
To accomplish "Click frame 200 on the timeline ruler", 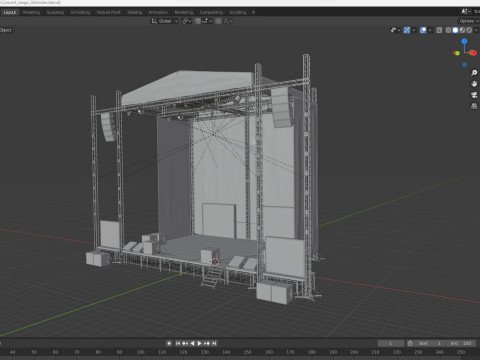I will (354, 352).
